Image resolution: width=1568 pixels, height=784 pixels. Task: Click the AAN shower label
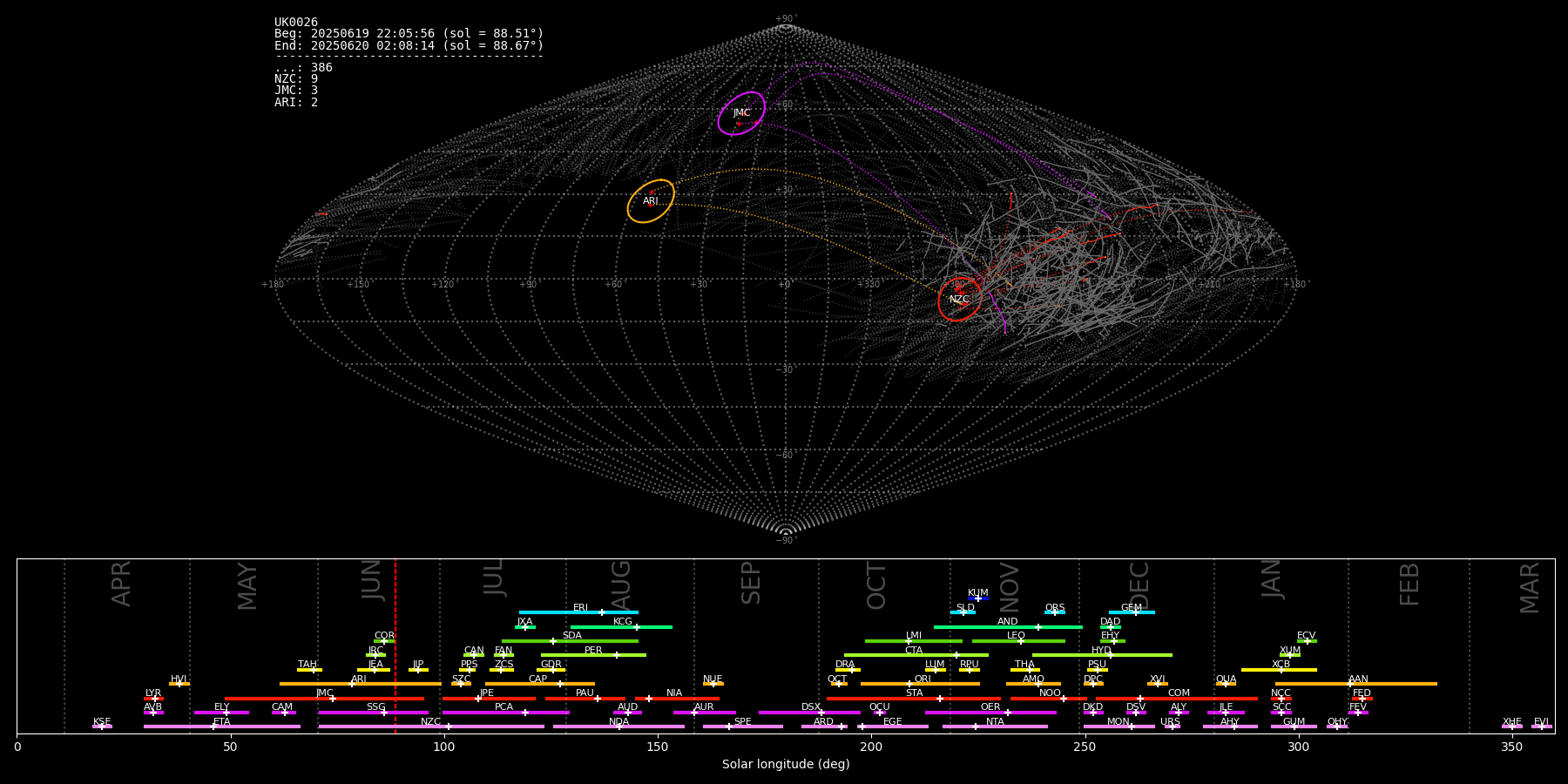1359,679
